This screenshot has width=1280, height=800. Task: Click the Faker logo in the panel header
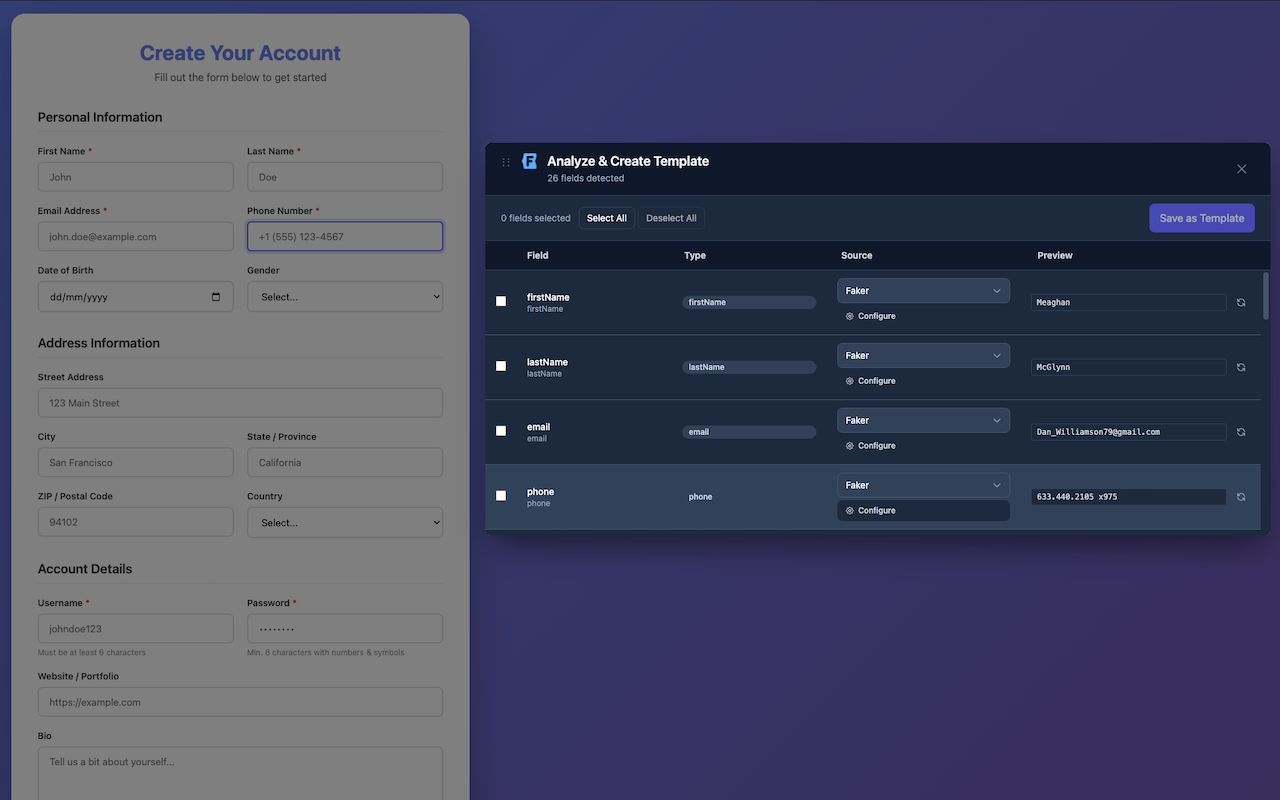[529, 160]
